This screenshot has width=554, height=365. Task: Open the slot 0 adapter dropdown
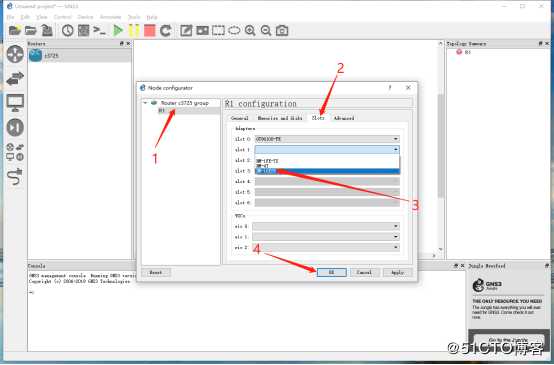click(327, 139)
